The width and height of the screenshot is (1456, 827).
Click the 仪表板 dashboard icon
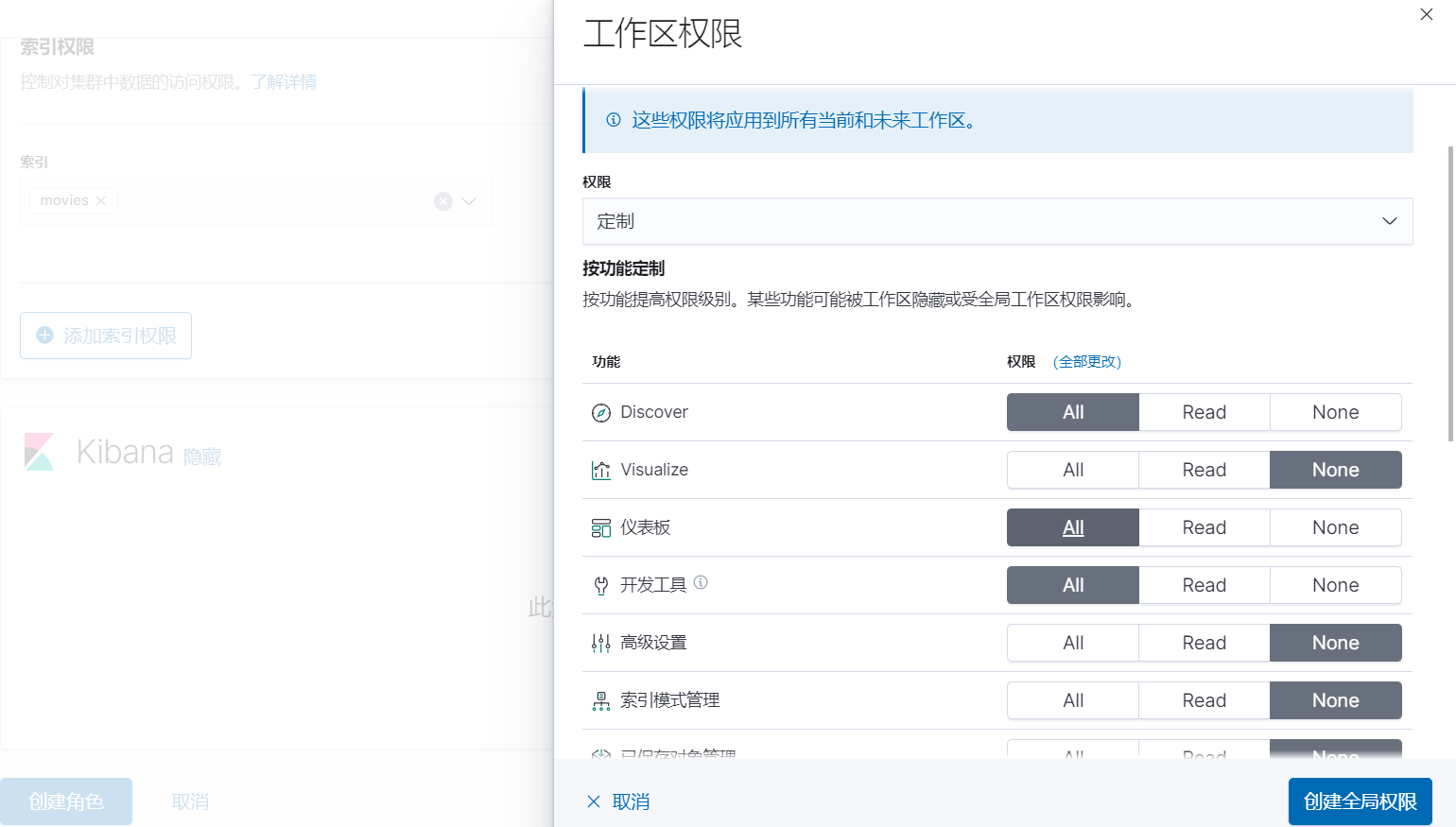(601, 528)
